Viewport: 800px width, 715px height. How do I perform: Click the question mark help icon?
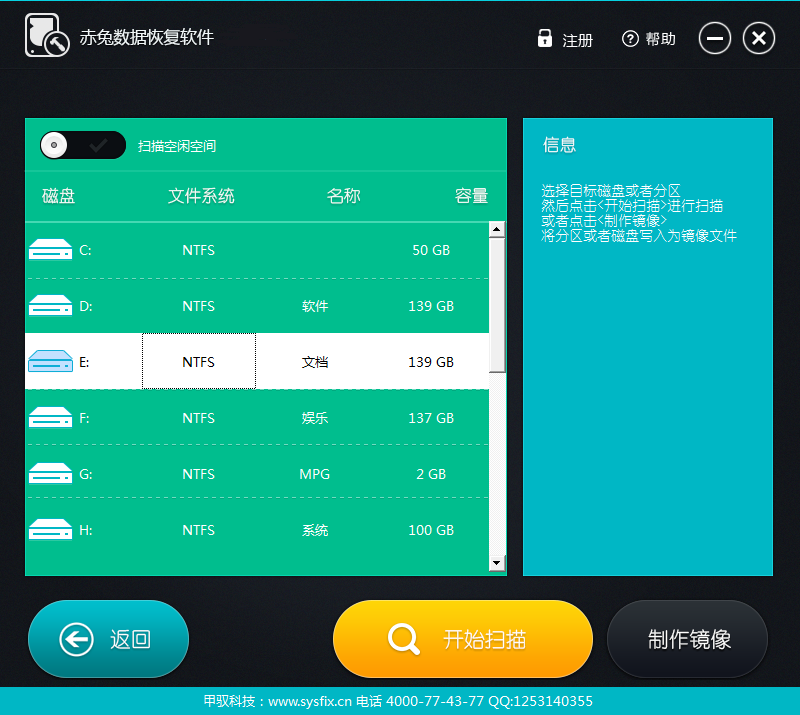point(630,38)
